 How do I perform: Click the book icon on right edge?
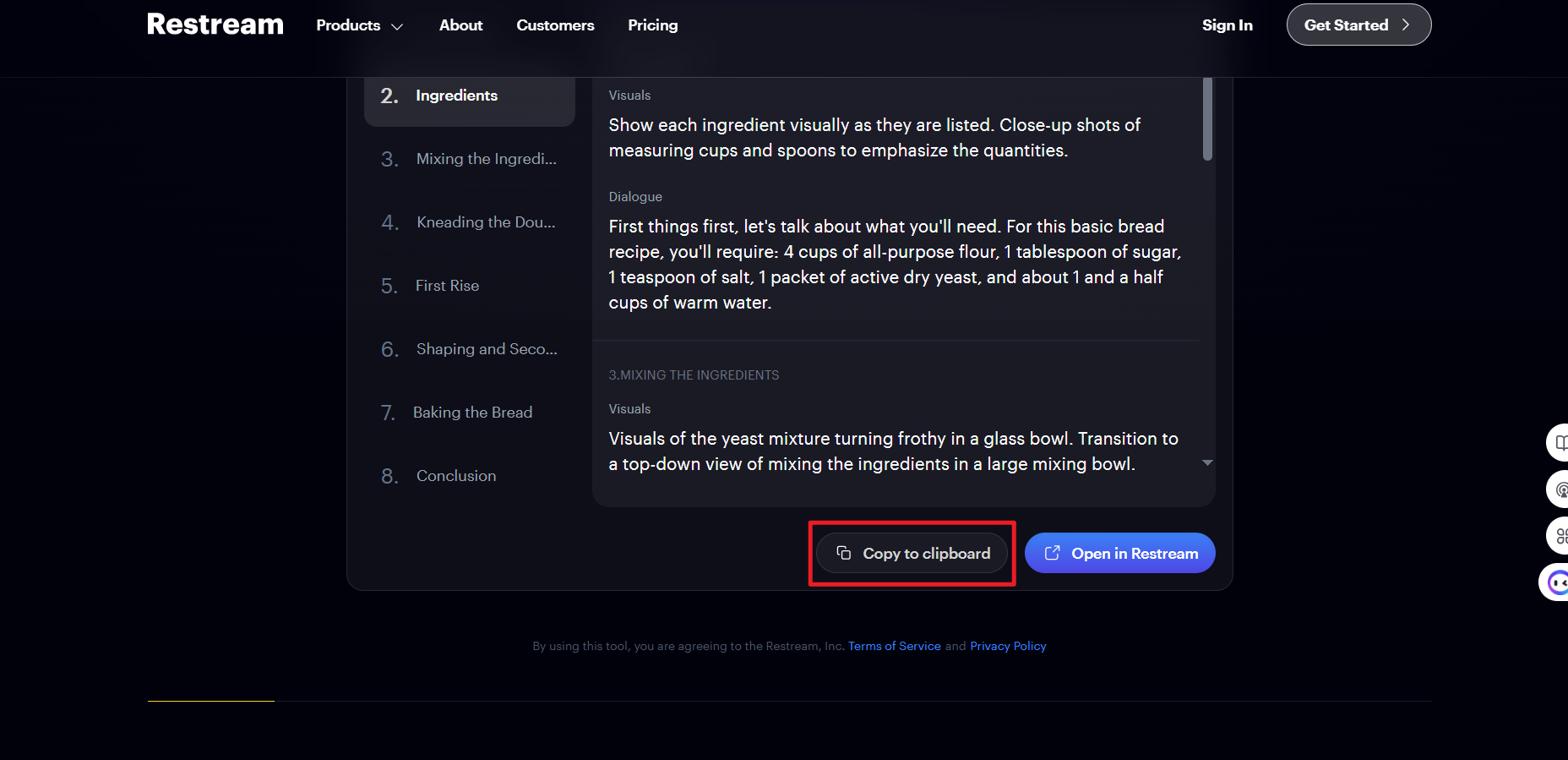[x=1560, y=443]
